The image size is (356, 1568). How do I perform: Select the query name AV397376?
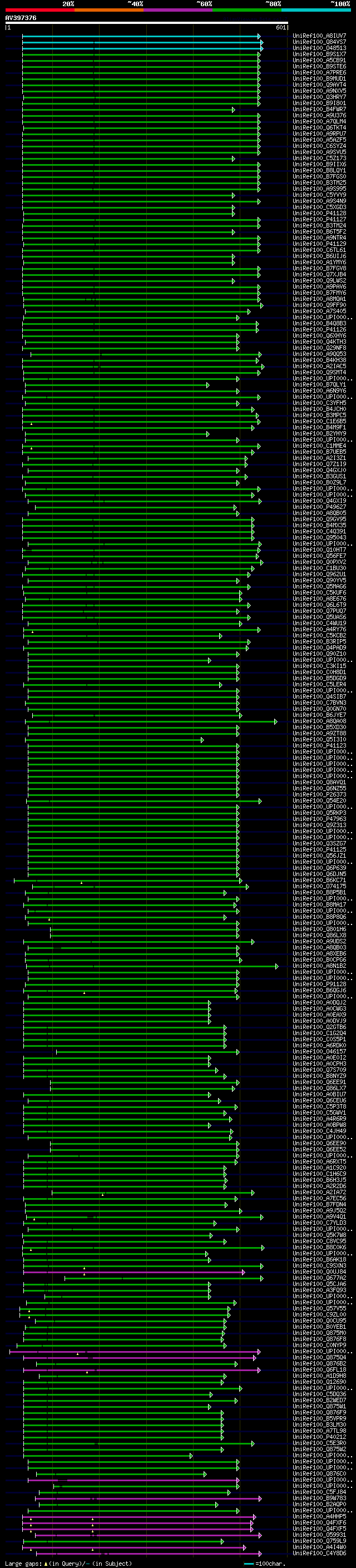[21, 18]
